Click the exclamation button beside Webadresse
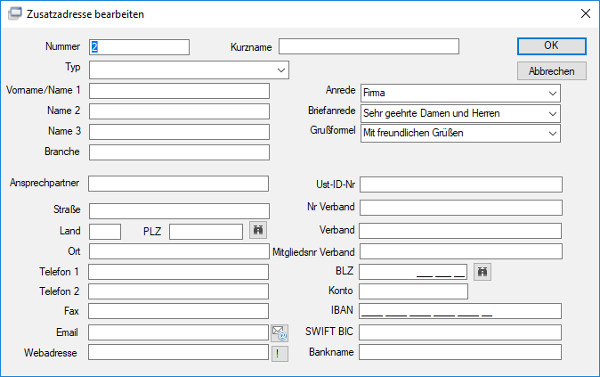 point(280,354)
